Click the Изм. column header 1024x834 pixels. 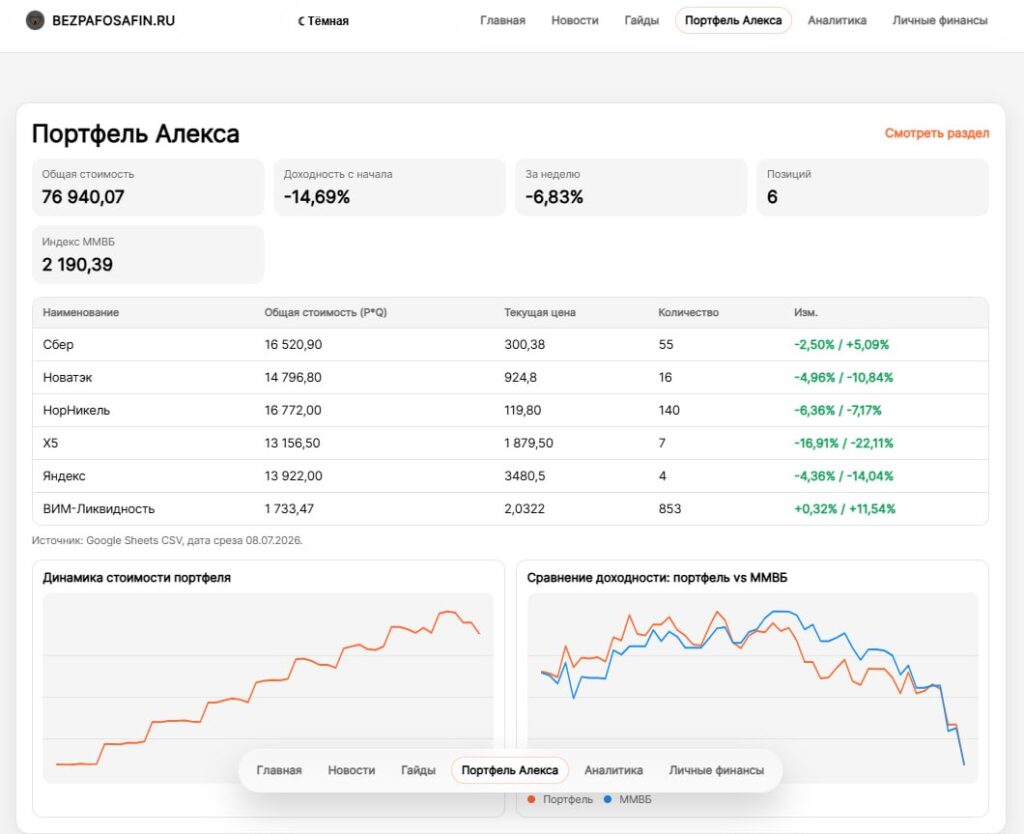pyautogui.click(x=805, y=312)
